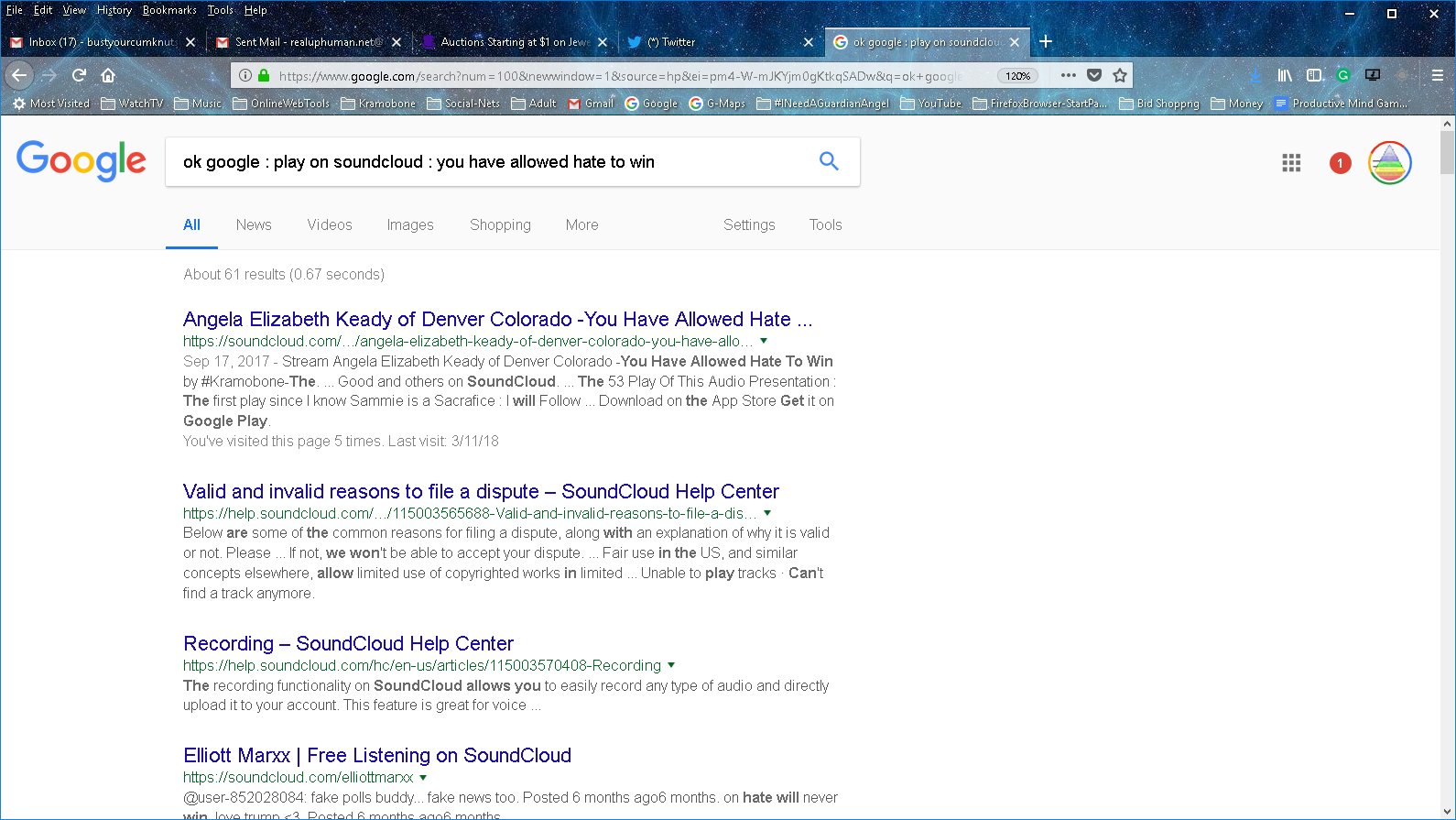Click the monitor screenshot extension icon
The height and width of the screenshot is (820, 1456).
point(1373,75)
